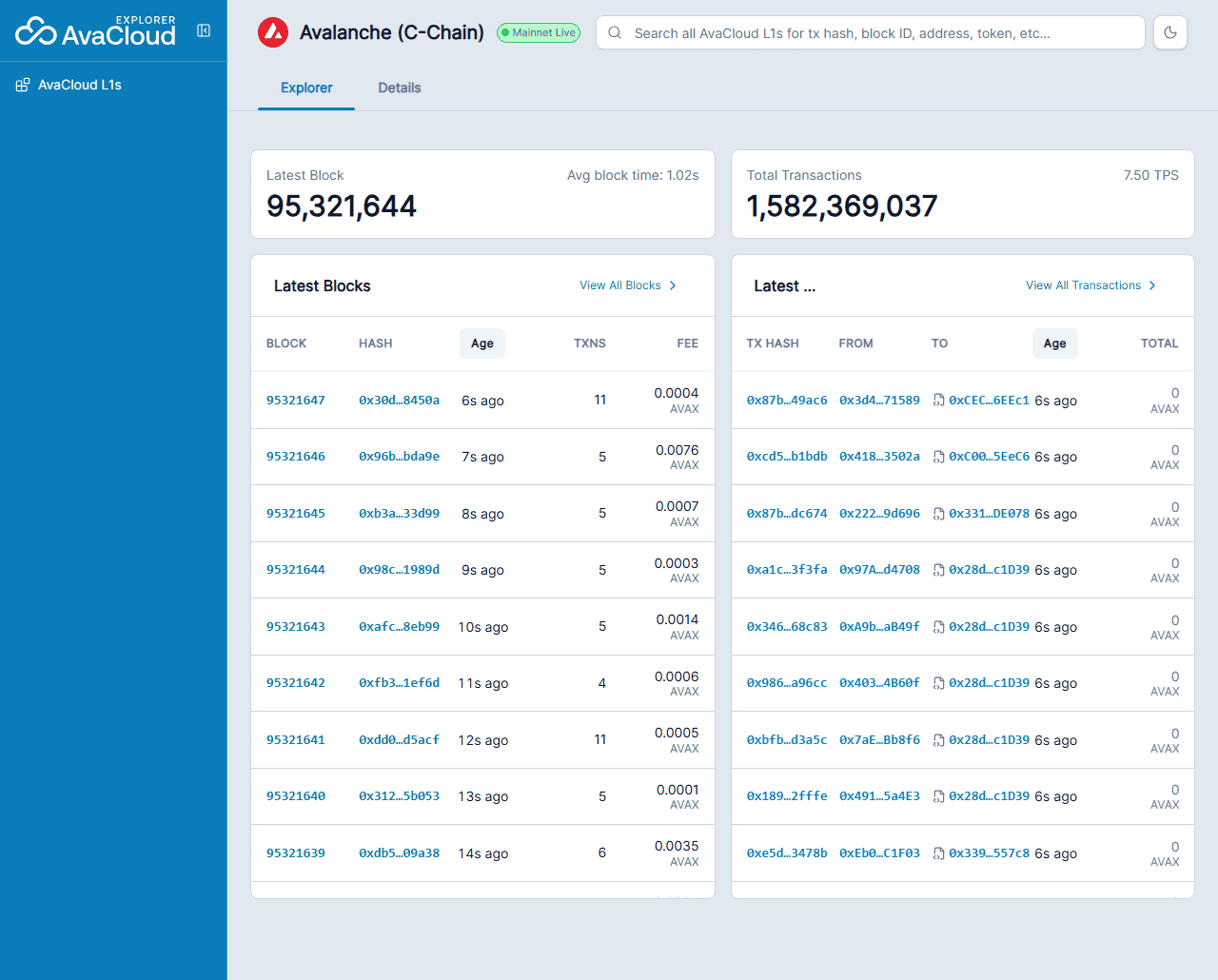This screenshot has width=1218, height=980.
Task: Open transaction hash 0xcd5...b1bdb
Action: (x=787, y=457)
